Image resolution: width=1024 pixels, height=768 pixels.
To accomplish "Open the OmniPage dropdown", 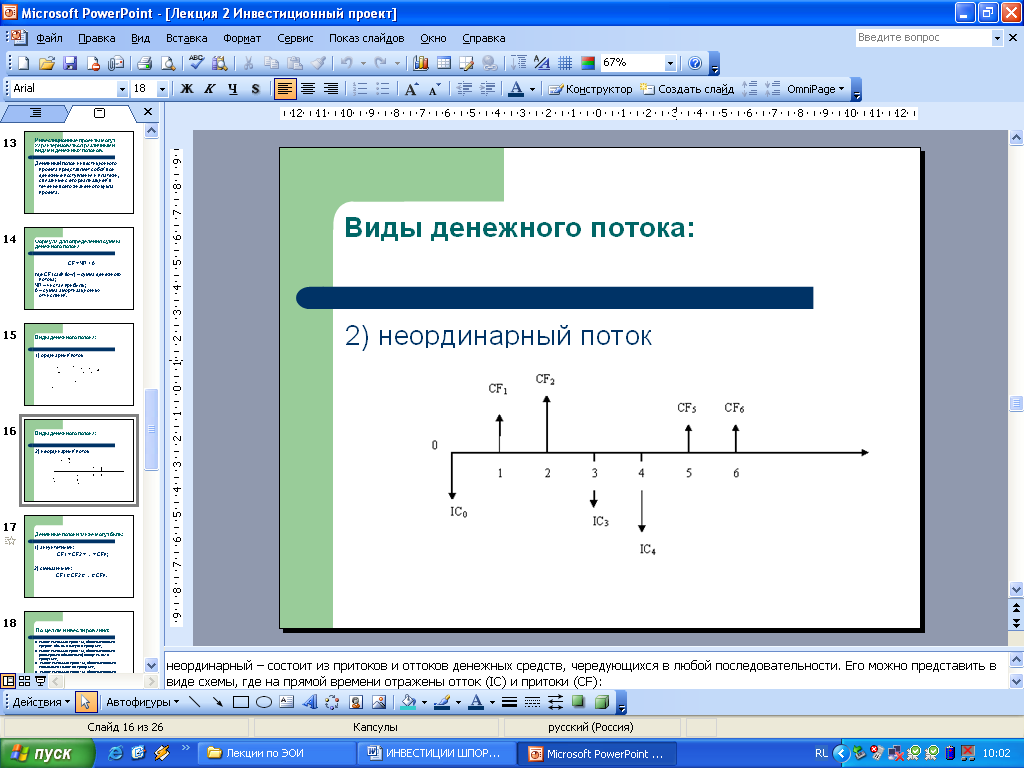I will (x=816, y=89).
